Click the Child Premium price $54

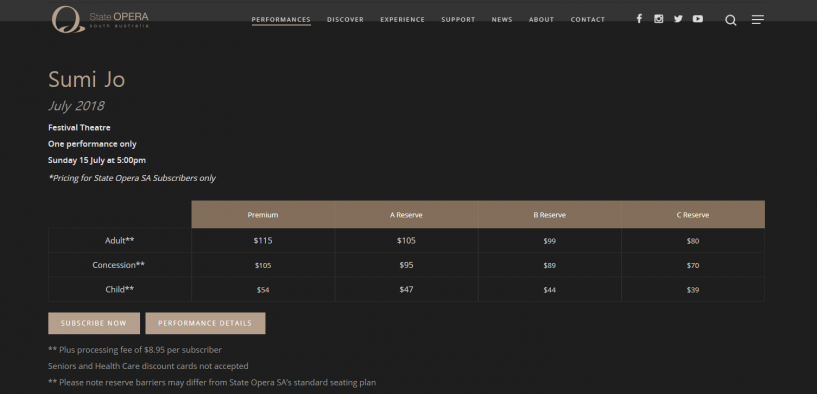pos(263,290)
